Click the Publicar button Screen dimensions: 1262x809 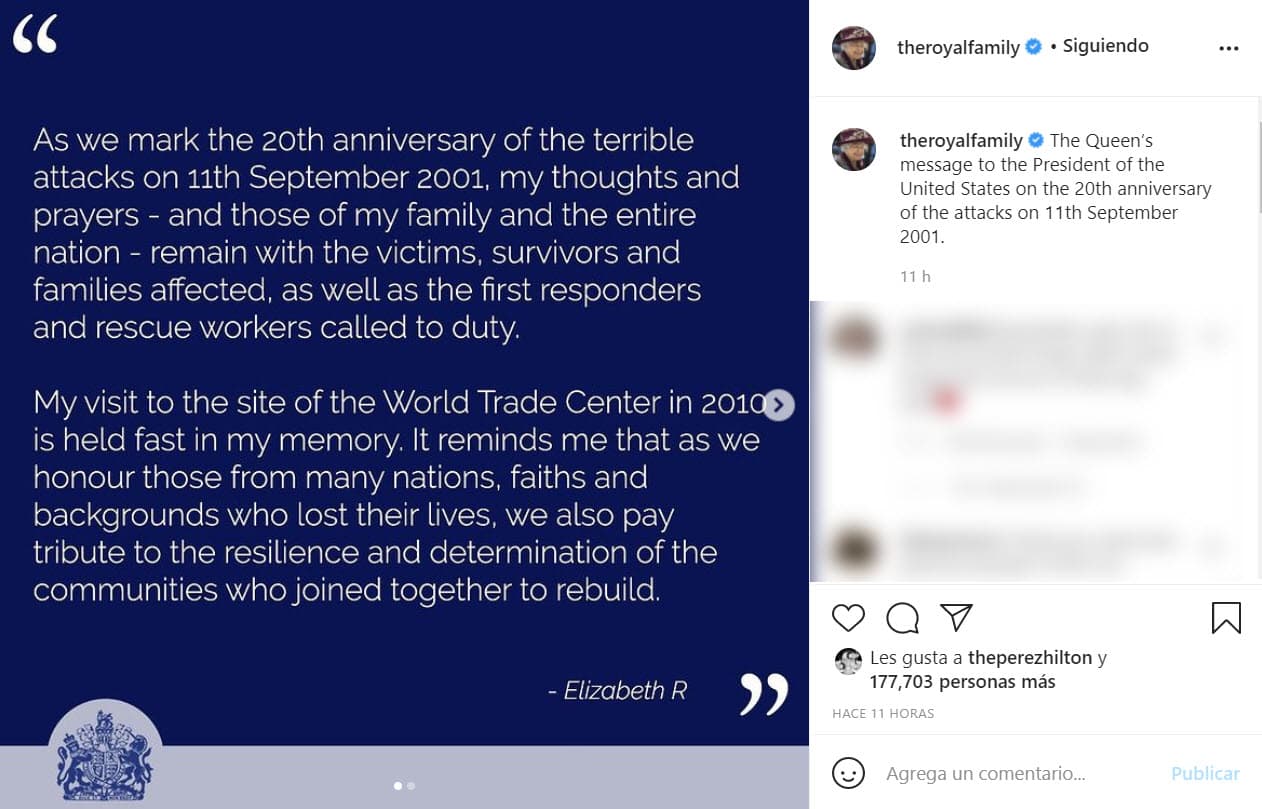(1205, 773)
